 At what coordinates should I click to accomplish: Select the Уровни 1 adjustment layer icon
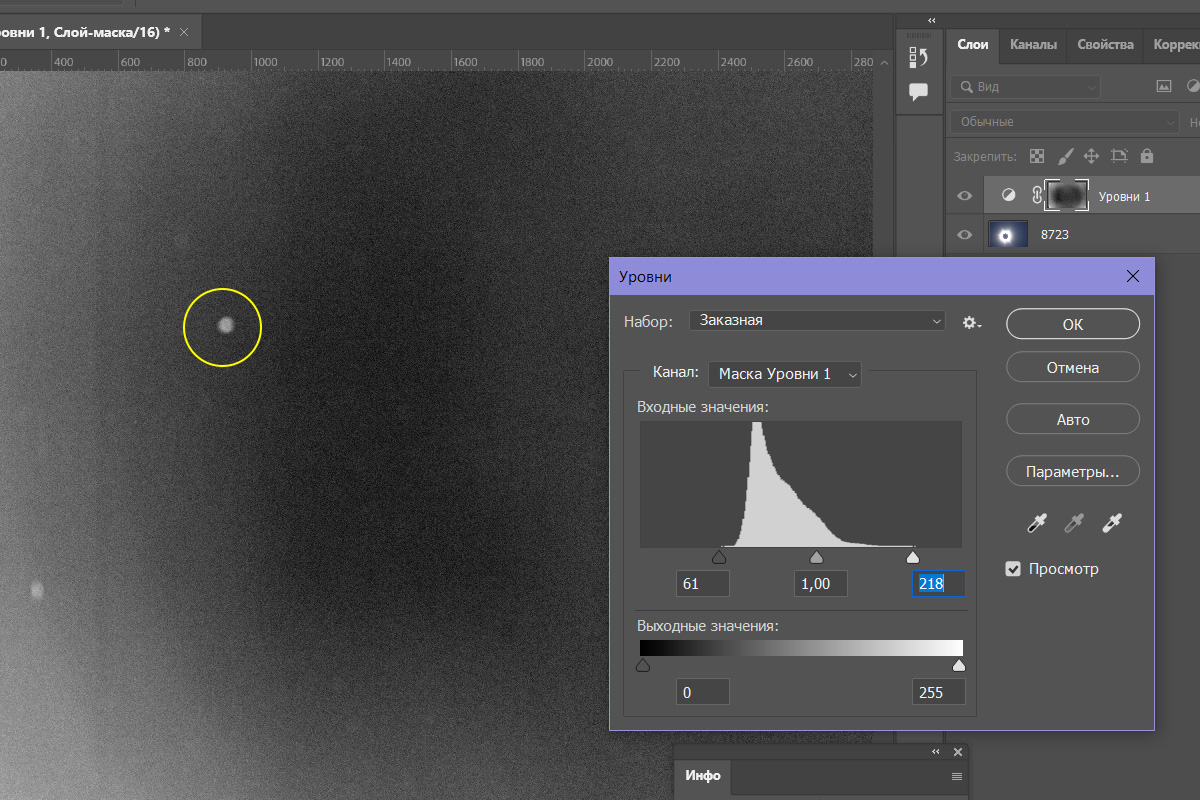(x=1008, y=196)
